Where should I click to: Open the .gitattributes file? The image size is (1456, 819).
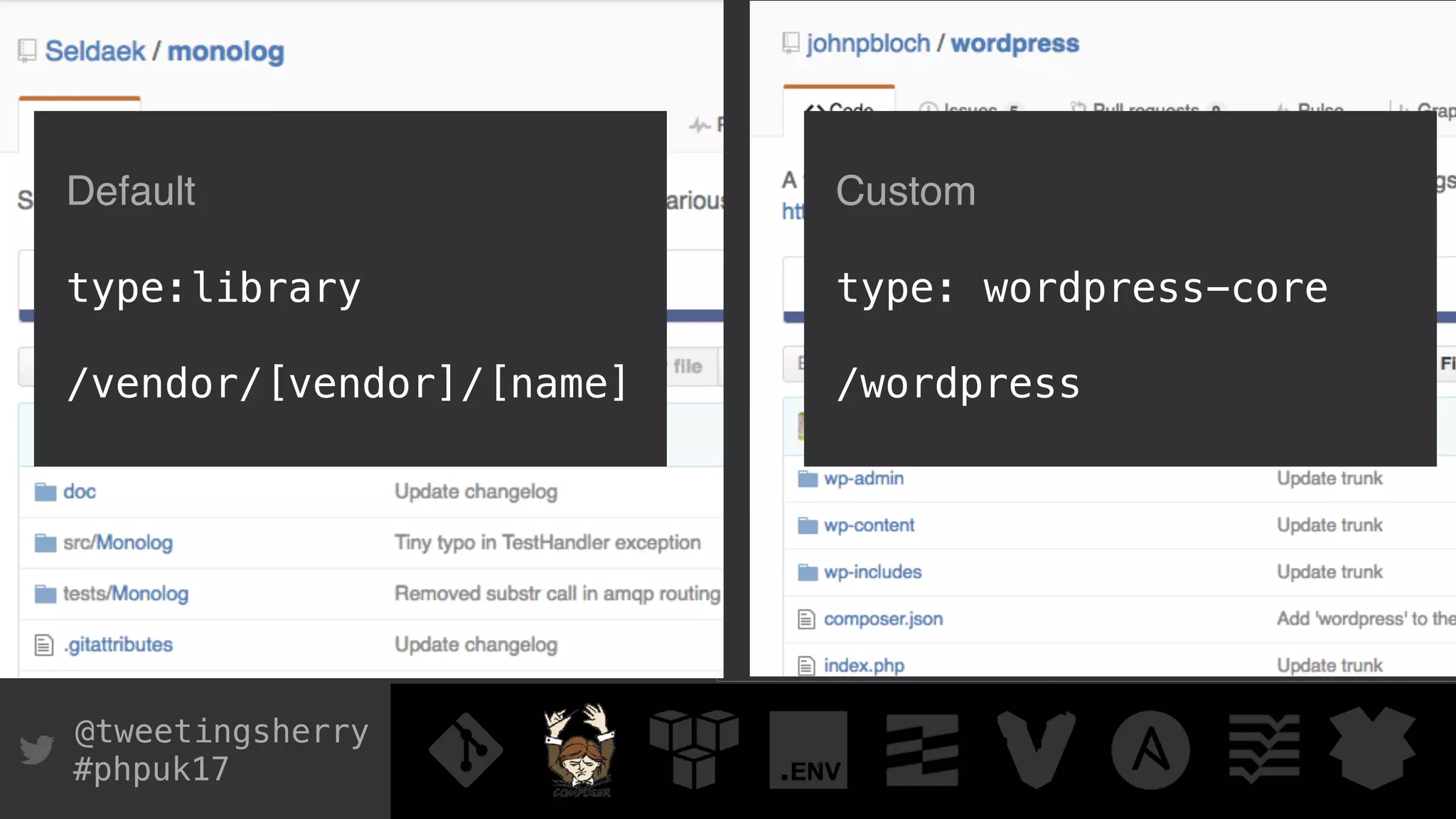coord(117,645)
